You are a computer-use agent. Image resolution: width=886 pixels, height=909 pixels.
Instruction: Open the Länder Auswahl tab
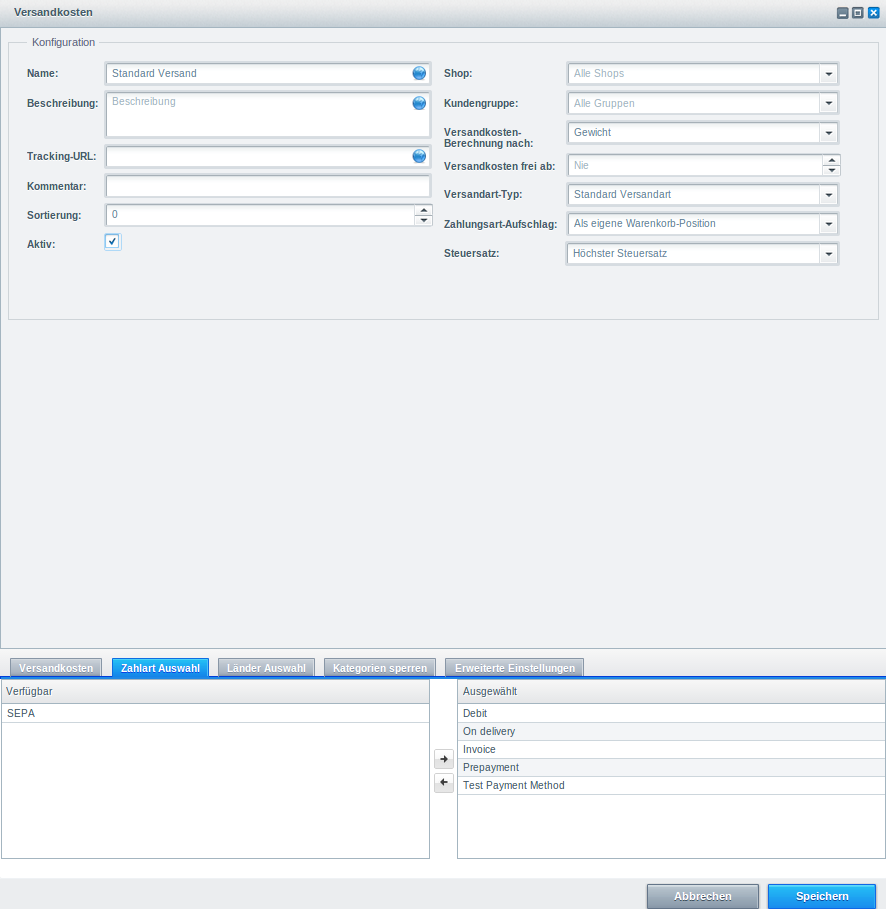point(266,668)
